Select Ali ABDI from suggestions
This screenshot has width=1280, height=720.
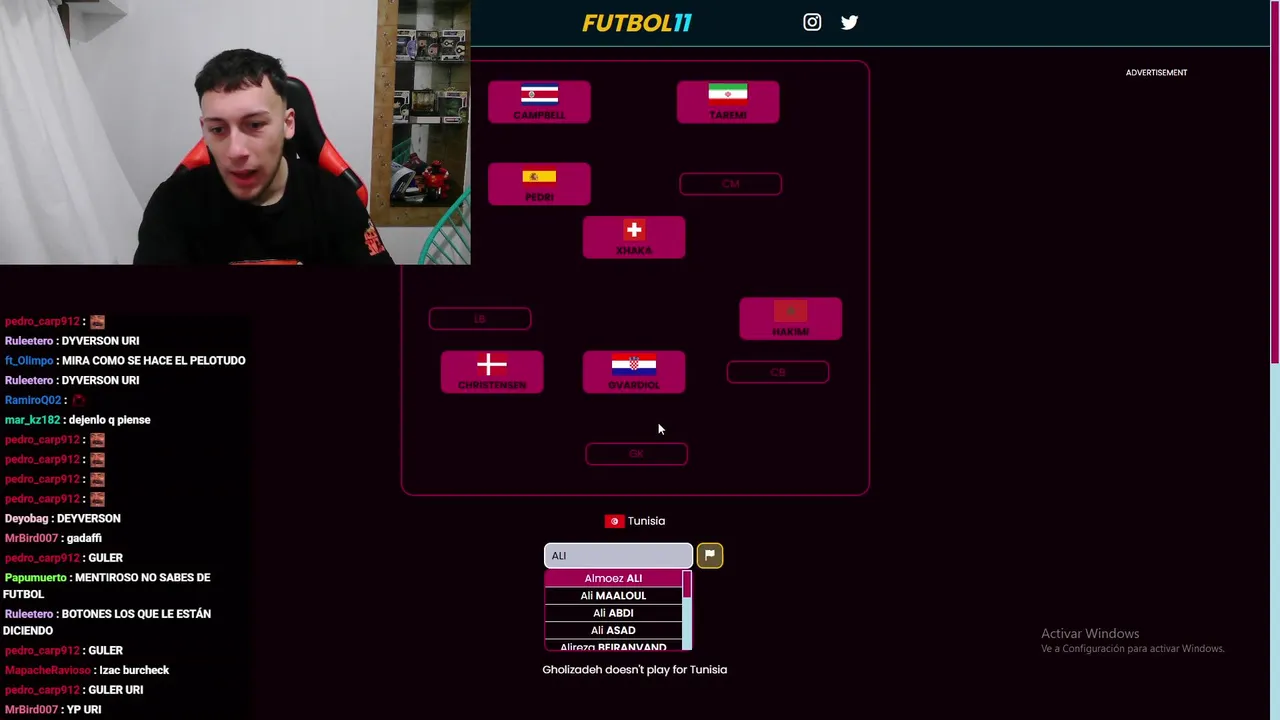pos(613,613)
